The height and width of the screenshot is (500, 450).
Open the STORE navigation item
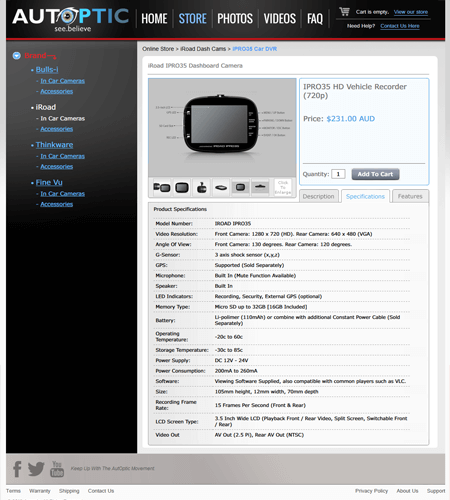pyautogui.click(x=193, y=19)
